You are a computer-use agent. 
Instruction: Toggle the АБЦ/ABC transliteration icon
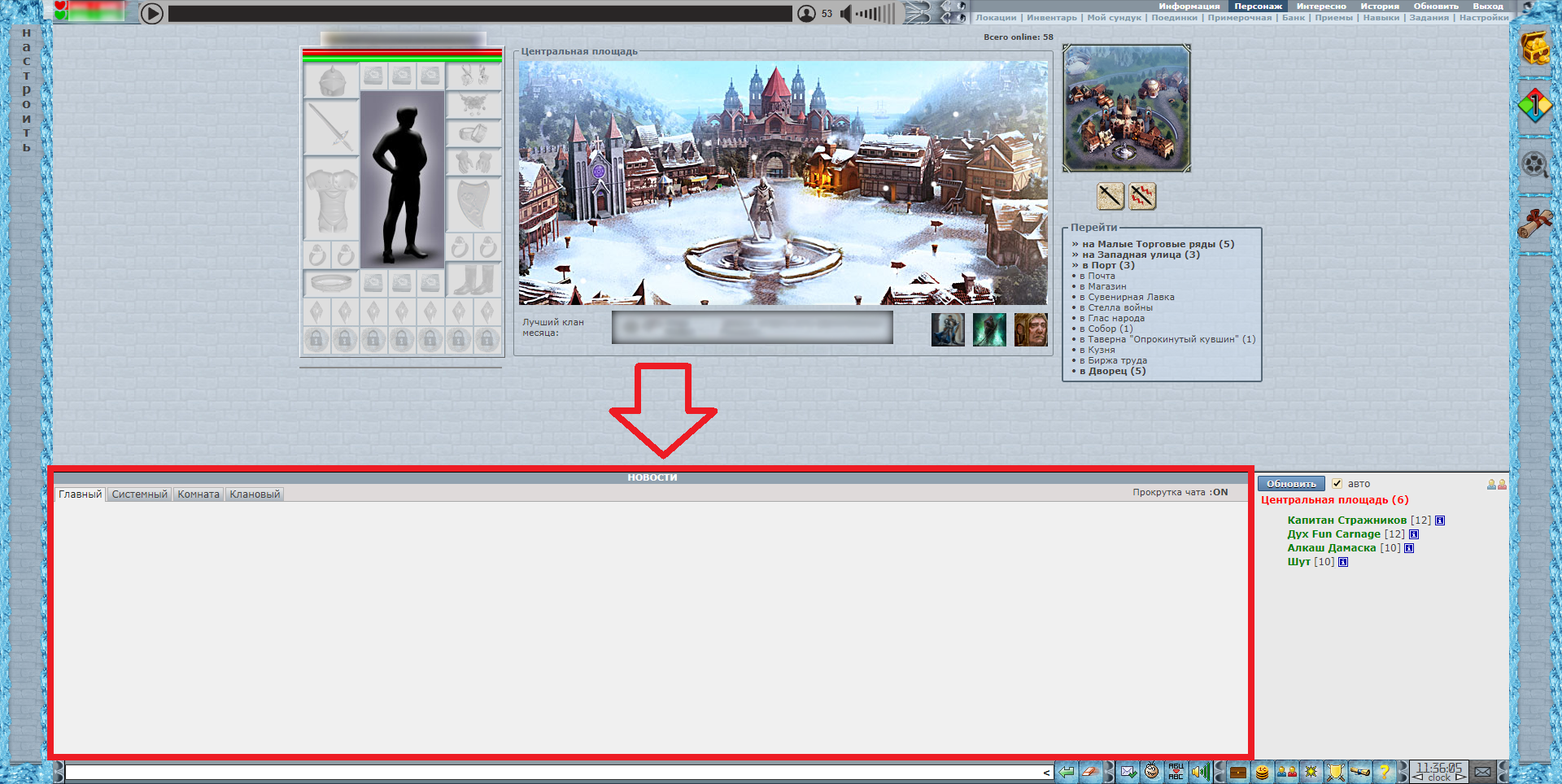tap(1176, 772)
